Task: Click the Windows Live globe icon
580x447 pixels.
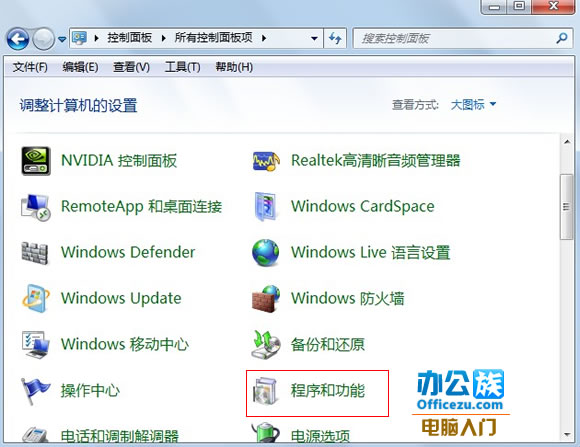Action: [266, 253]
